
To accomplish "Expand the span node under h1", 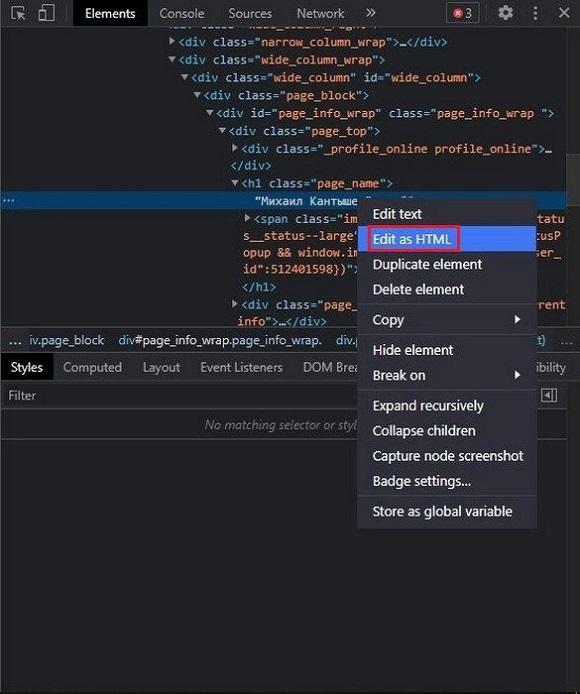I will coord(248,218).
